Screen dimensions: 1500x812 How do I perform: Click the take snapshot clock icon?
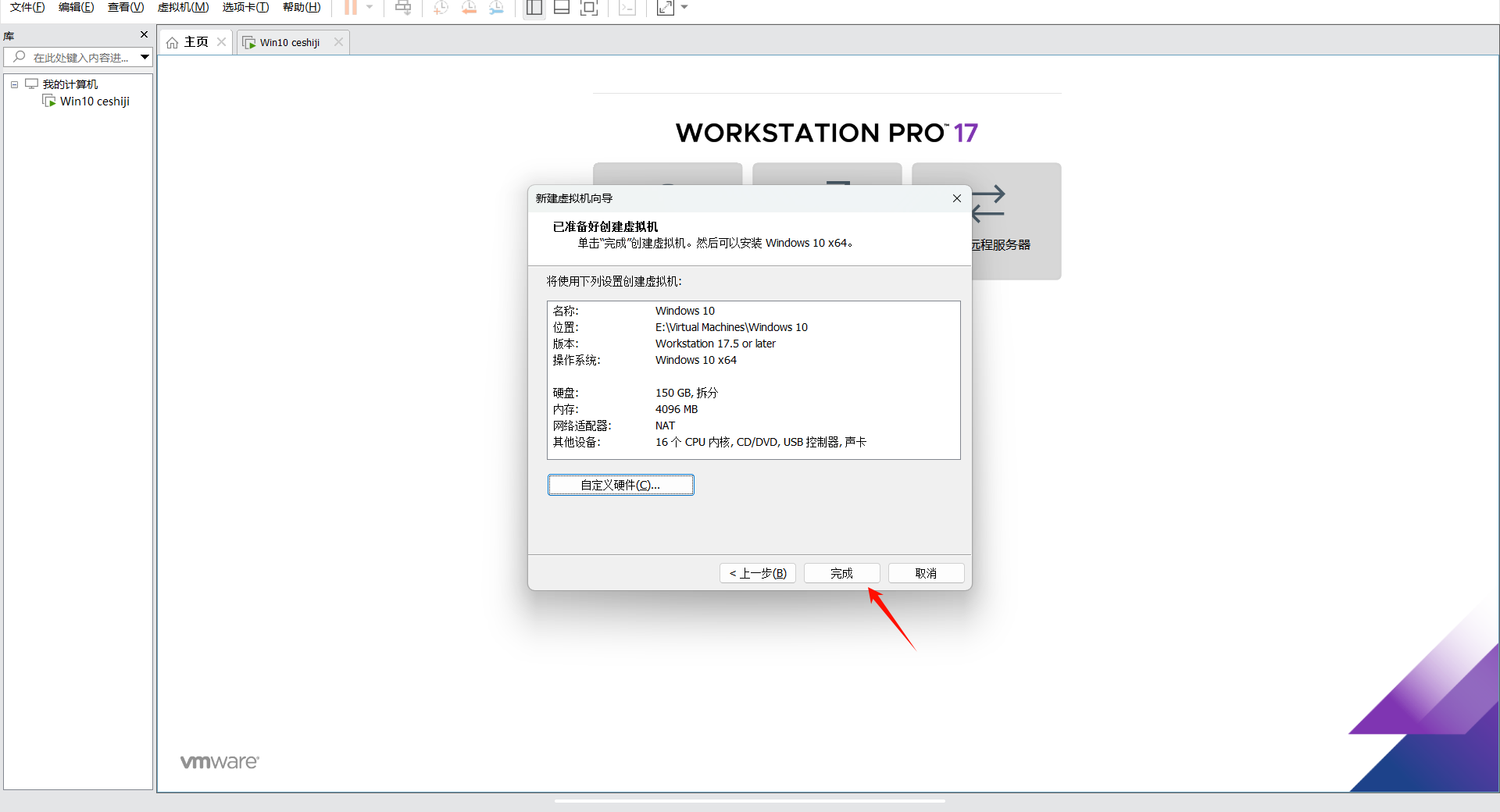tap(441, 8)
